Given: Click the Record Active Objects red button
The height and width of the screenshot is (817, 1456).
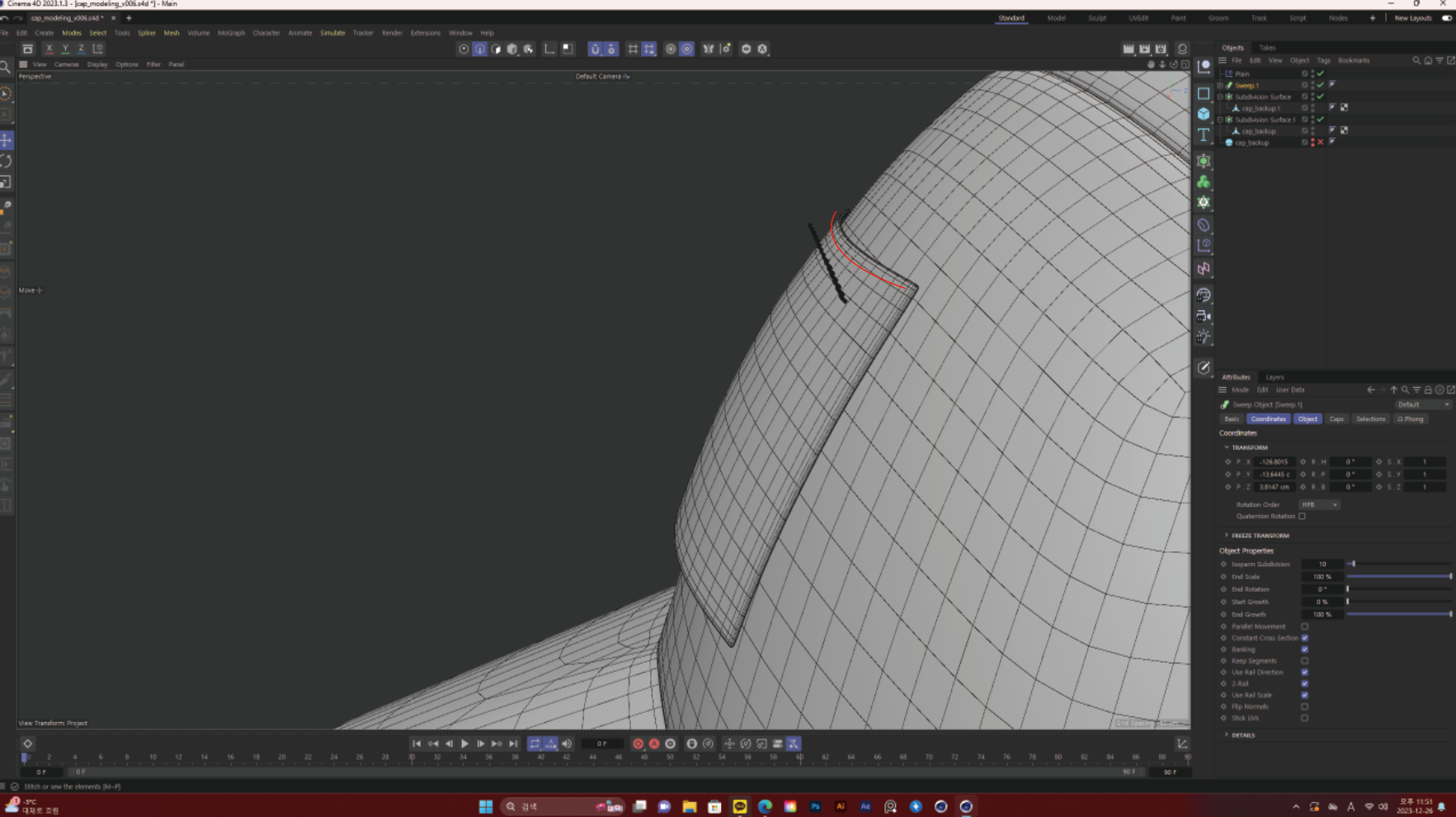Looking at the screenshot, I should point(638,744).
